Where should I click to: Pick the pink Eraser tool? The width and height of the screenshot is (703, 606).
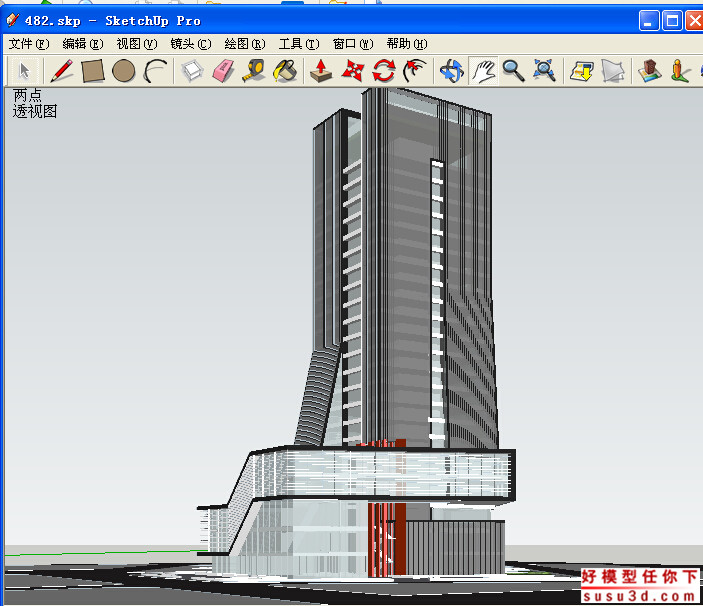pos(223,71)
